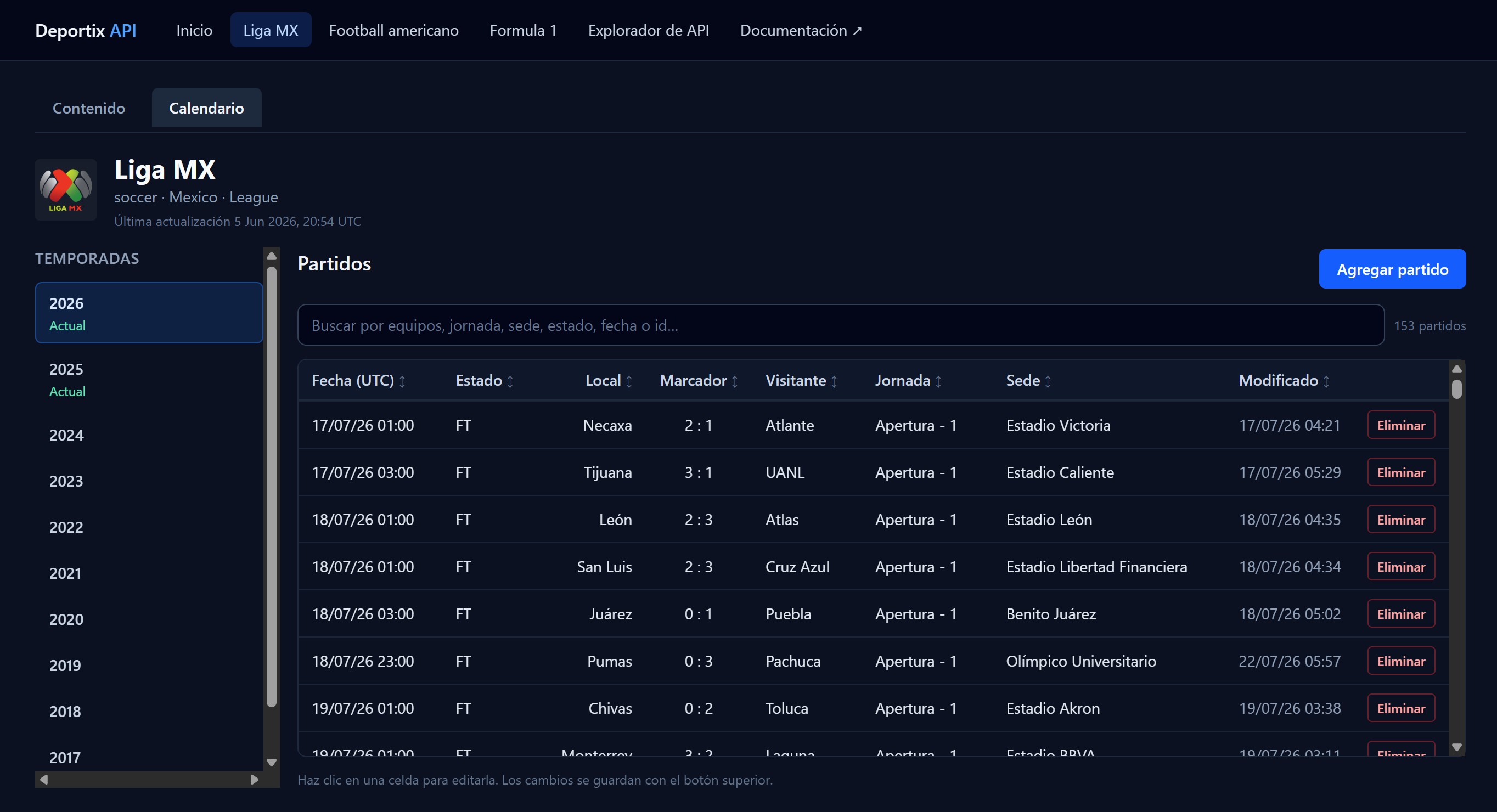Viewport: 1497px width, 812px height.
Task: Edit the Estadio Libertad Financiera cell
Action: (1096, 567)
